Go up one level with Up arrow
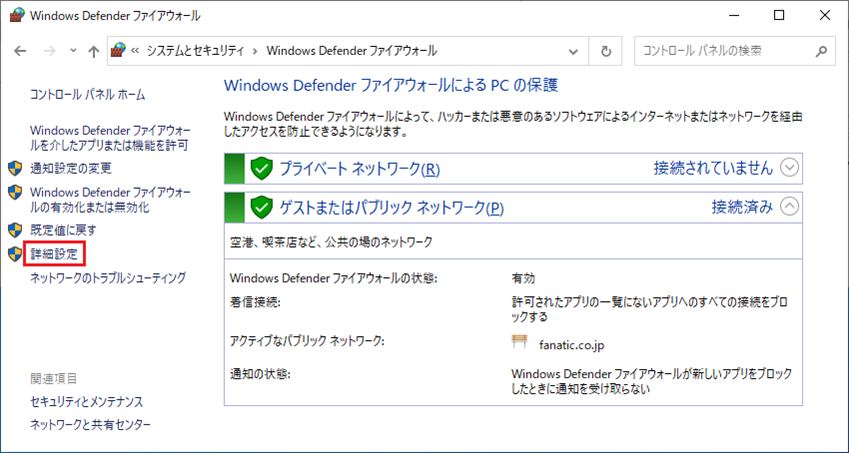The width and height of the screenshot is (849, 453). [94, 51]
